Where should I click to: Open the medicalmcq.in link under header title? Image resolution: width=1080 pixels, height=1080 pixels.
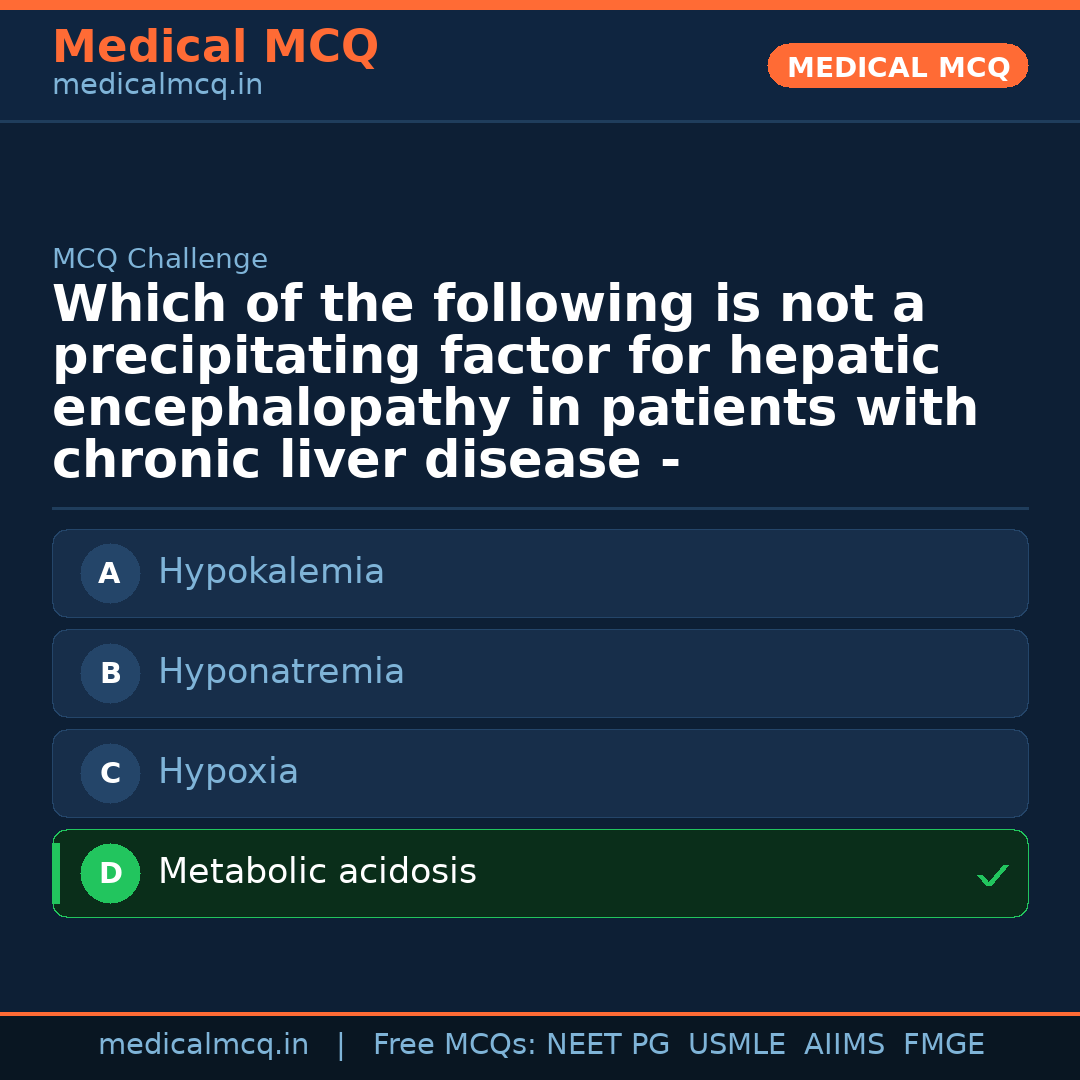coord(157,86)
